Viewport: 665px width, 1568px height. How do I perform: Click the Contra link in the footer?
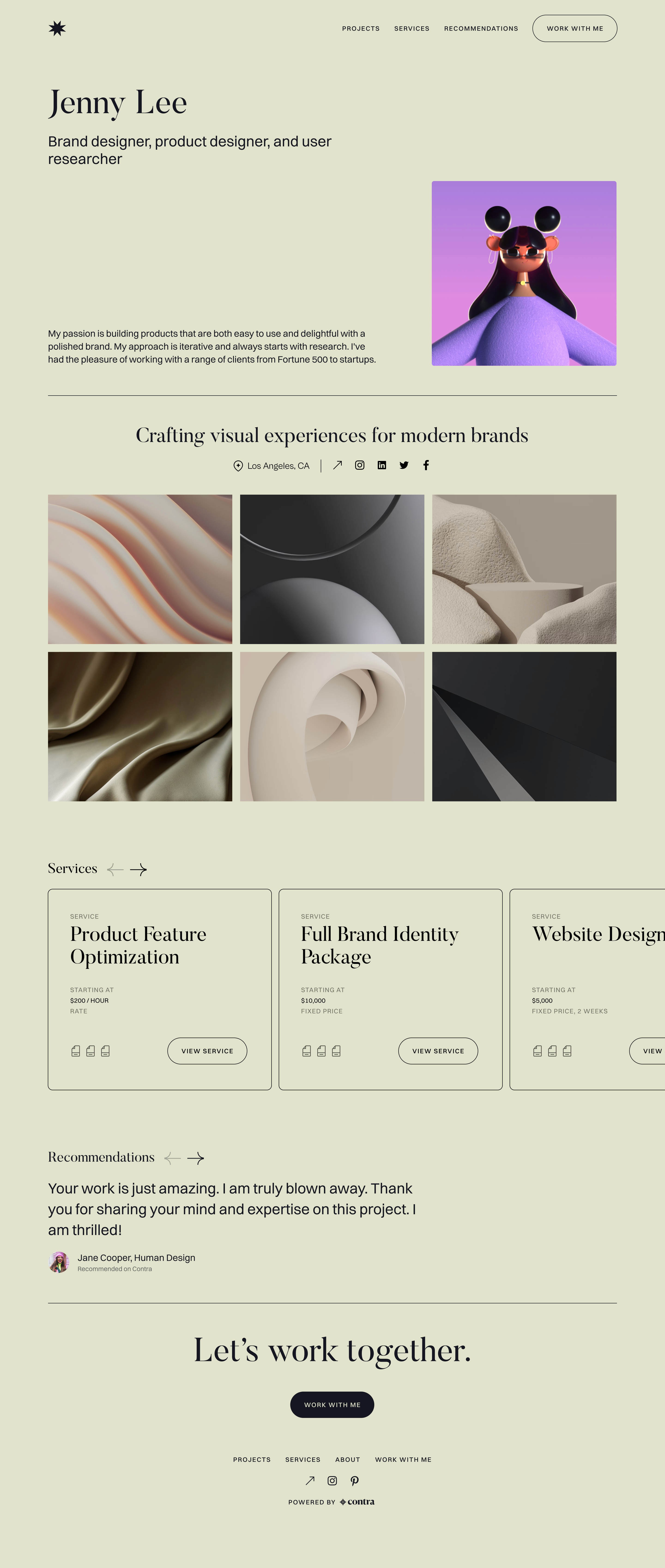tap(357, 1502)
